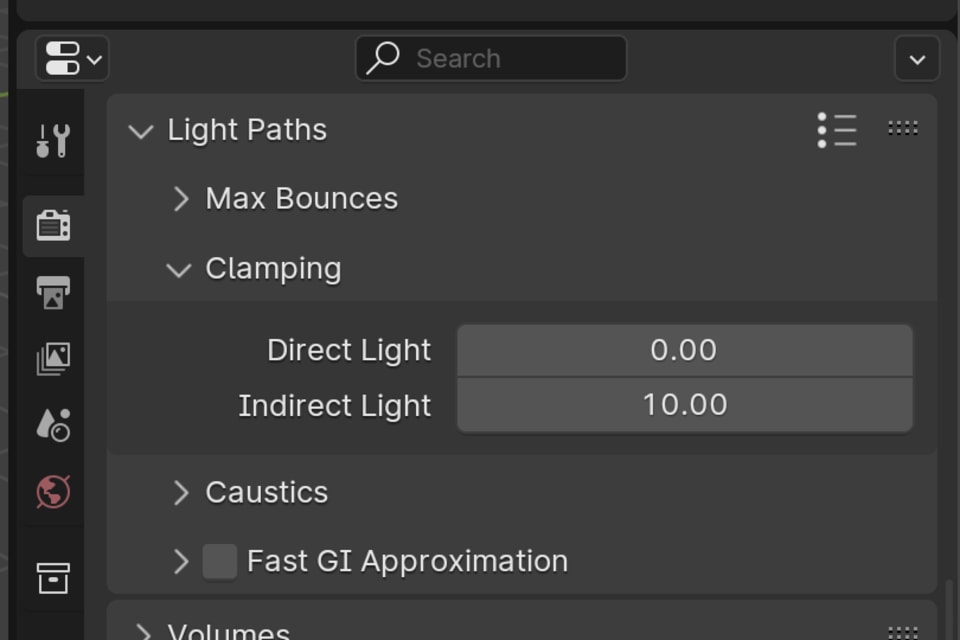This screenshot has width=960, height=640.
Task: Select the Render properties tab
Action: (53, 225)
